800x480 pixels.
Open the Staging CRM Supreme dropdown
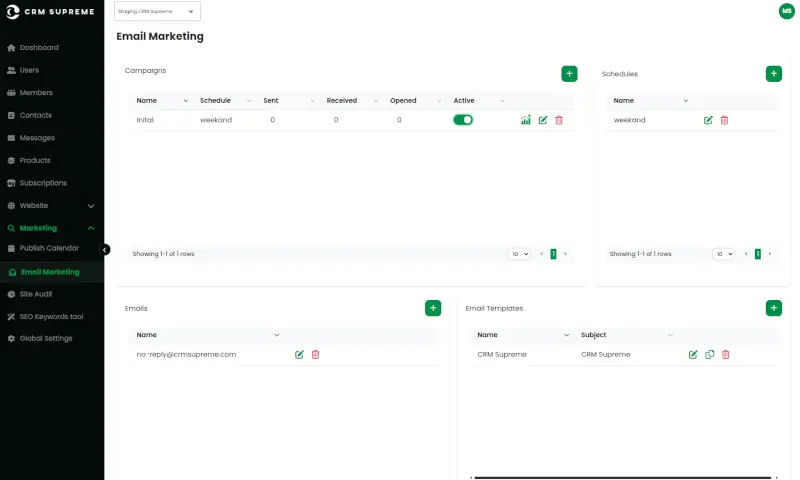(x=157, y=11)
